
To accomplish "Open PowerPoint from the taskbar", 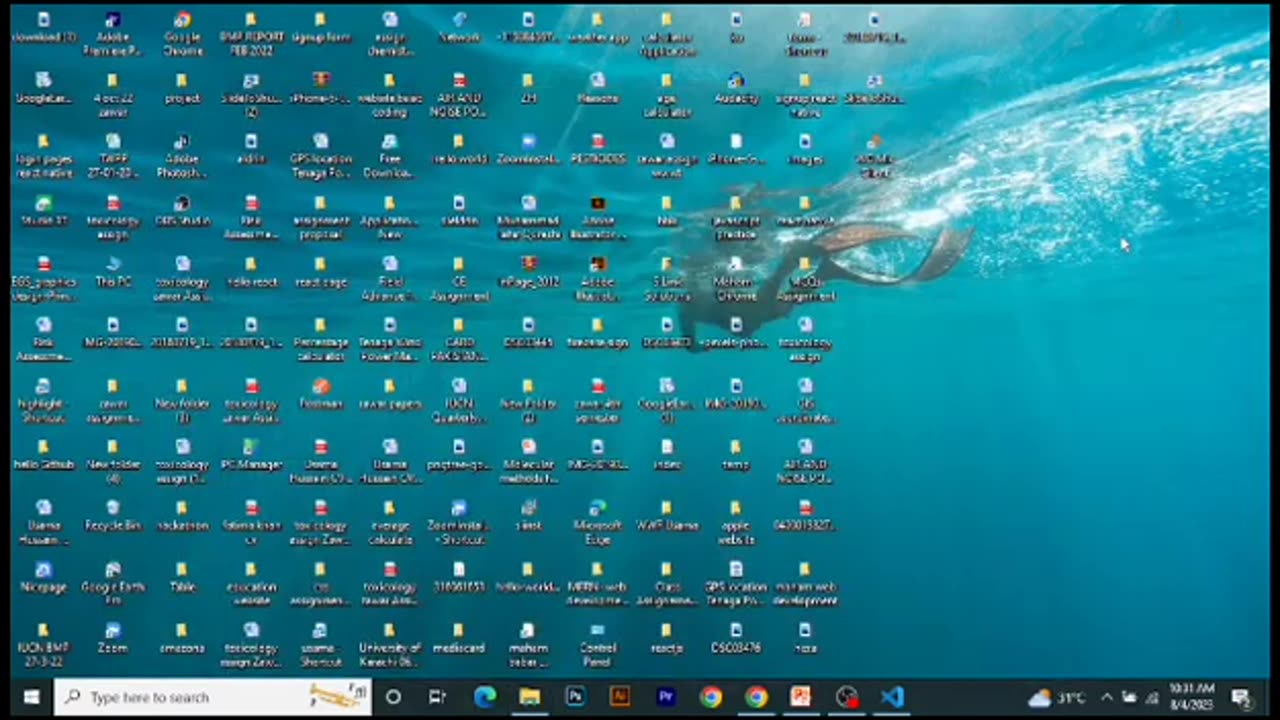I will click(x=801, y=697).
